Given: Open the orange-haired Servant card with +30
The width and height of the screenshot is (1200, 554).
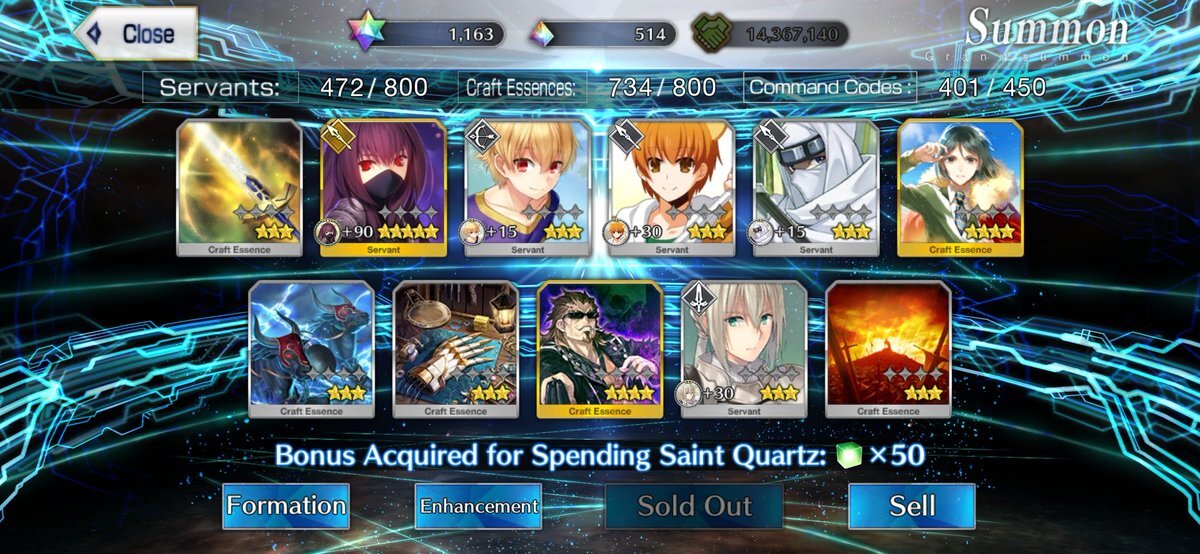Looking at the screenshot, I should click(x=671, y=188).
